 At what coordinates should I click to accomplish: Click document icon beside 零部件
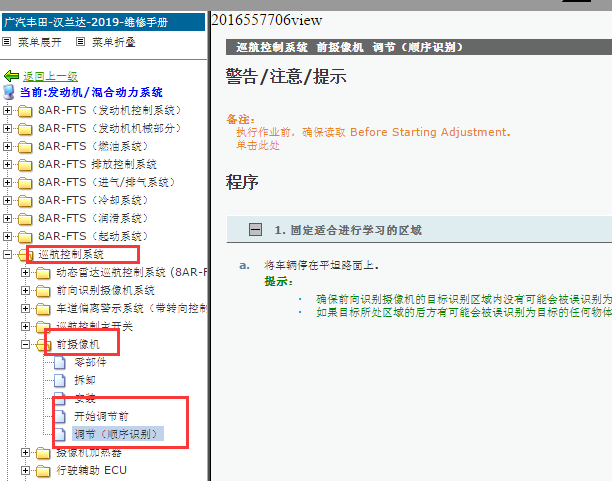point(60,362)
